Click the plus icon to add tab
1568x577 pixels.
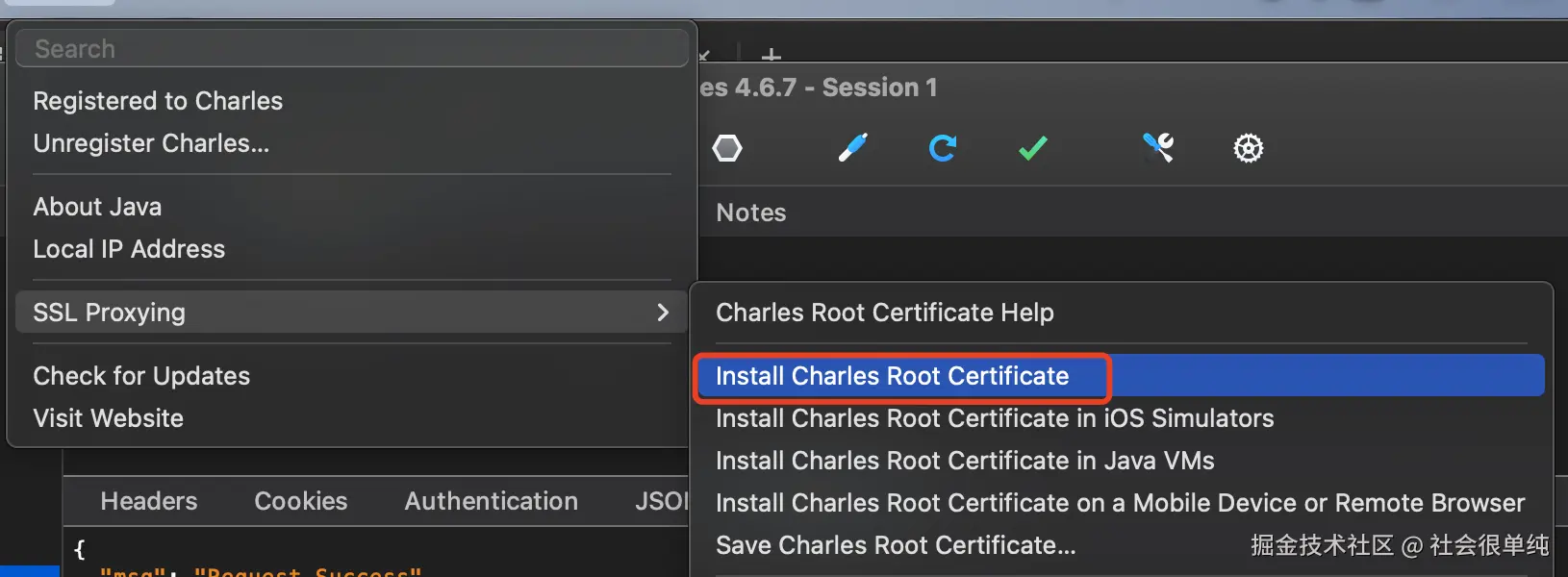(x=771, y=56)
